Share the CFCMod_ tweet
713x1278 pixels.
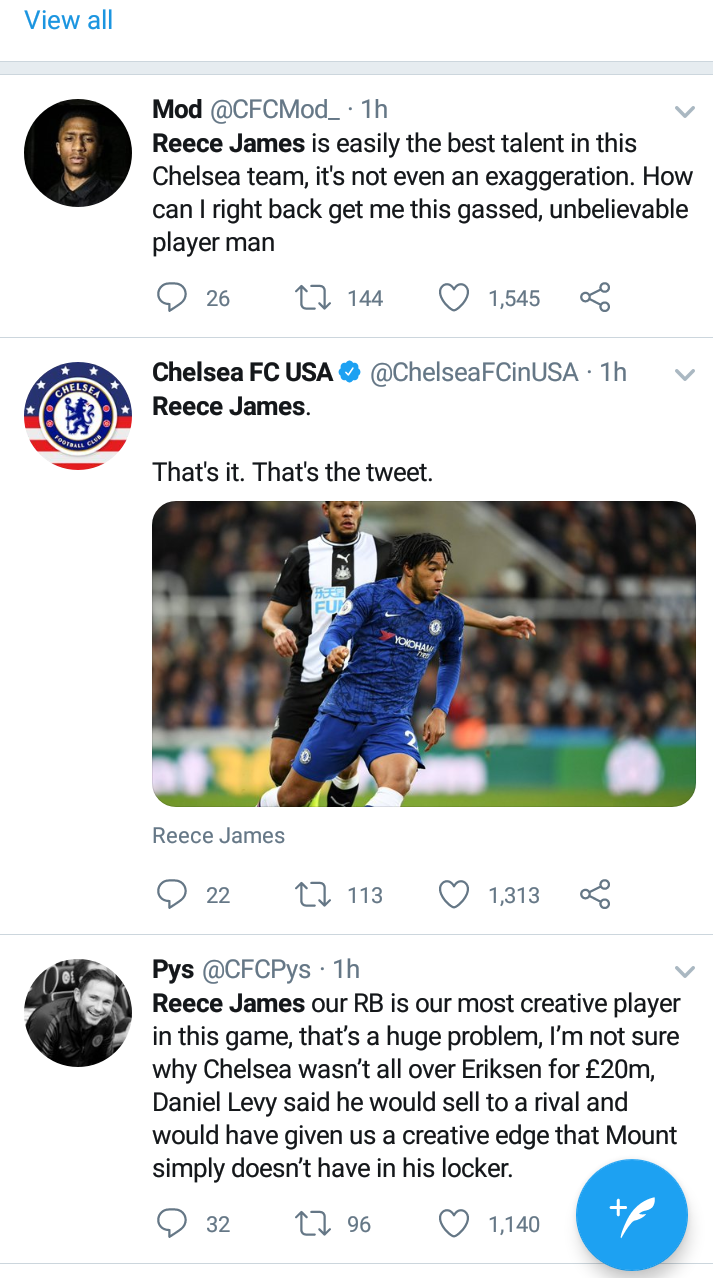[x=595, y=297]
